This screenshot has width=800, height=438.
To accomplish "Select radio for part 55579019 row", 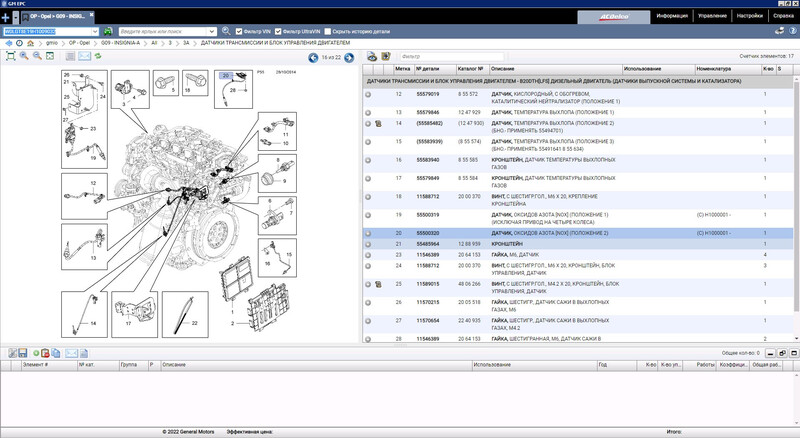I will click(368, 94).
